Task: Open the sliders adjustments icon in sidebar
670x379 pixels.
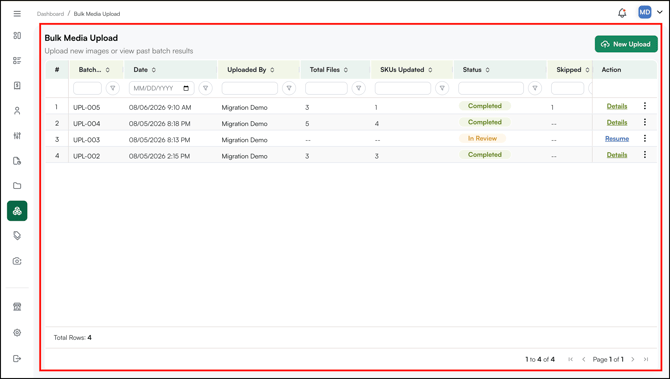Action: point(17,136)
